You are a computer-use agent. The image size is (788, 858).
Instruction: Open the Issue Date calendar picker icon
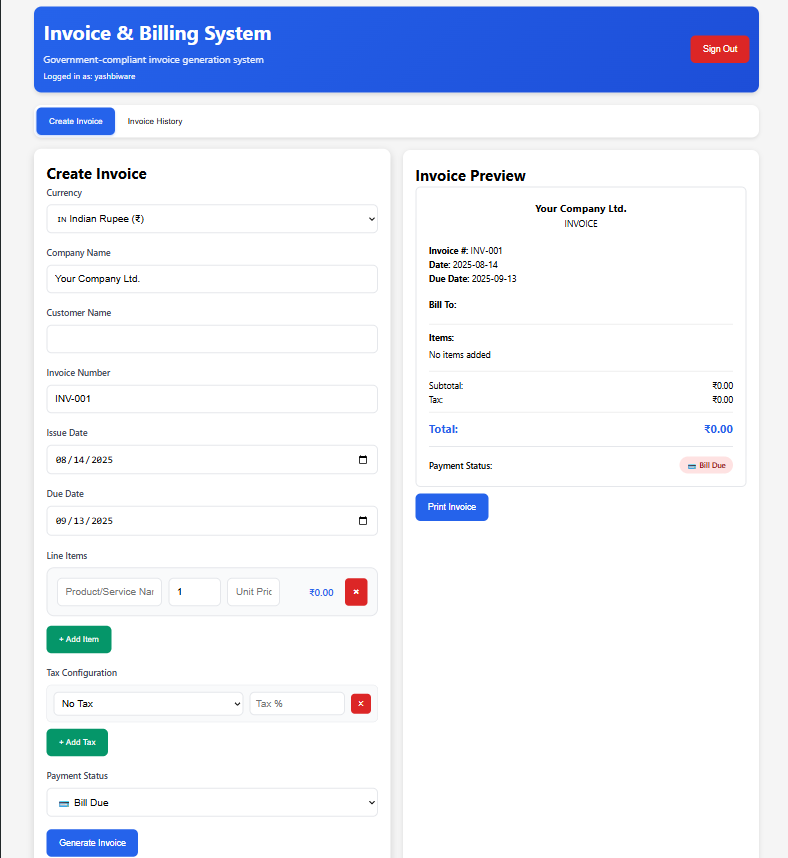(363, 459)
